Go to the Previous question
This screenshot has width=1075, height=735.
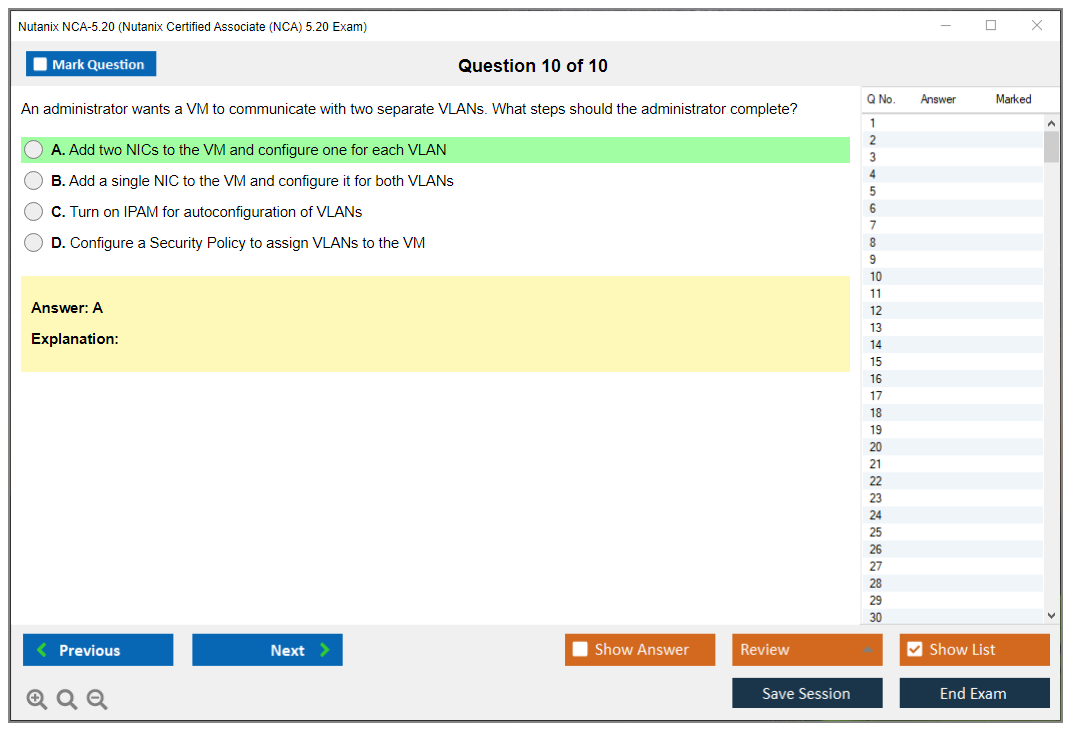tap(98, 650)
